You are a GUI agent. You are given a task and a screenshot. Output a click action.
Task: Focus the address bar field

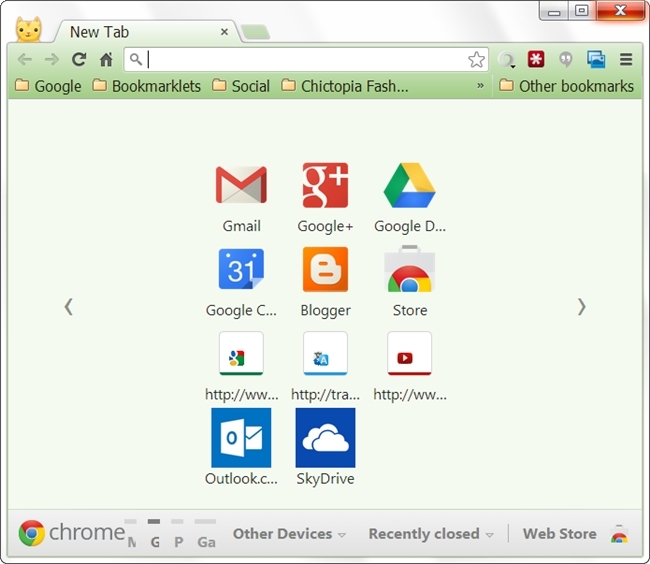pyautogui.click(x=306, y=60)
